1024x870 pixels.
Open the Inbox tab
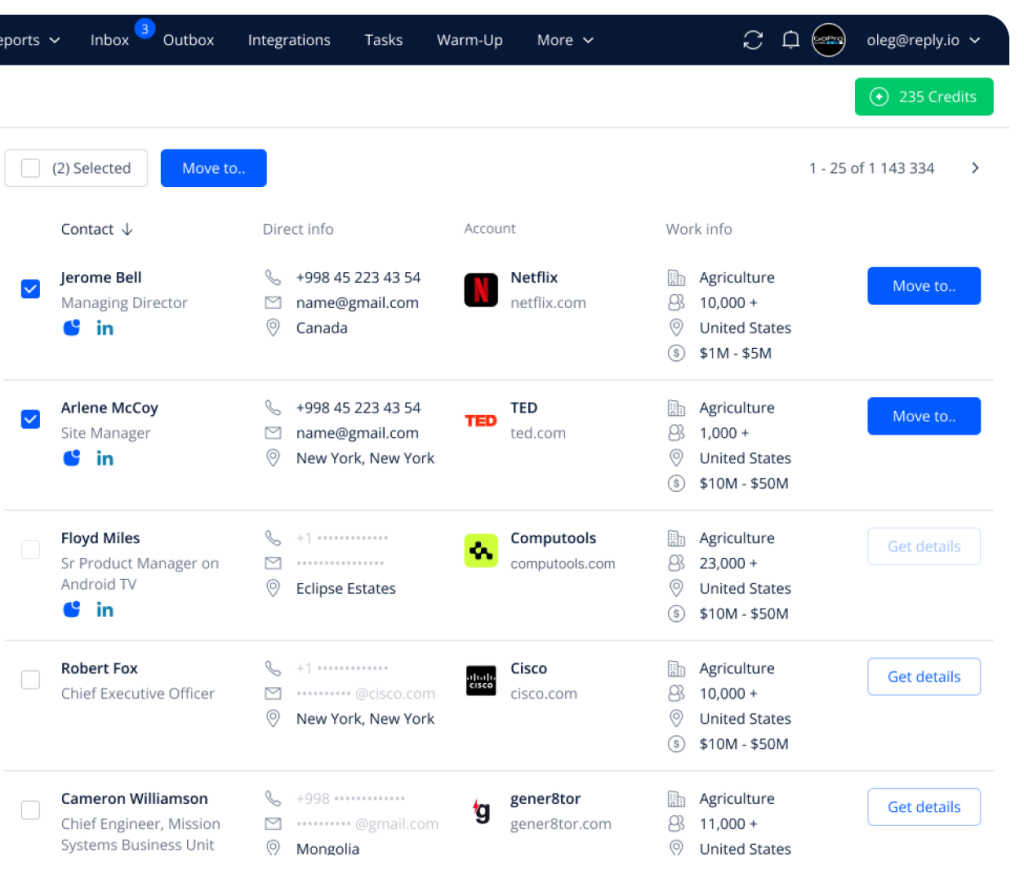pos(110,40)
